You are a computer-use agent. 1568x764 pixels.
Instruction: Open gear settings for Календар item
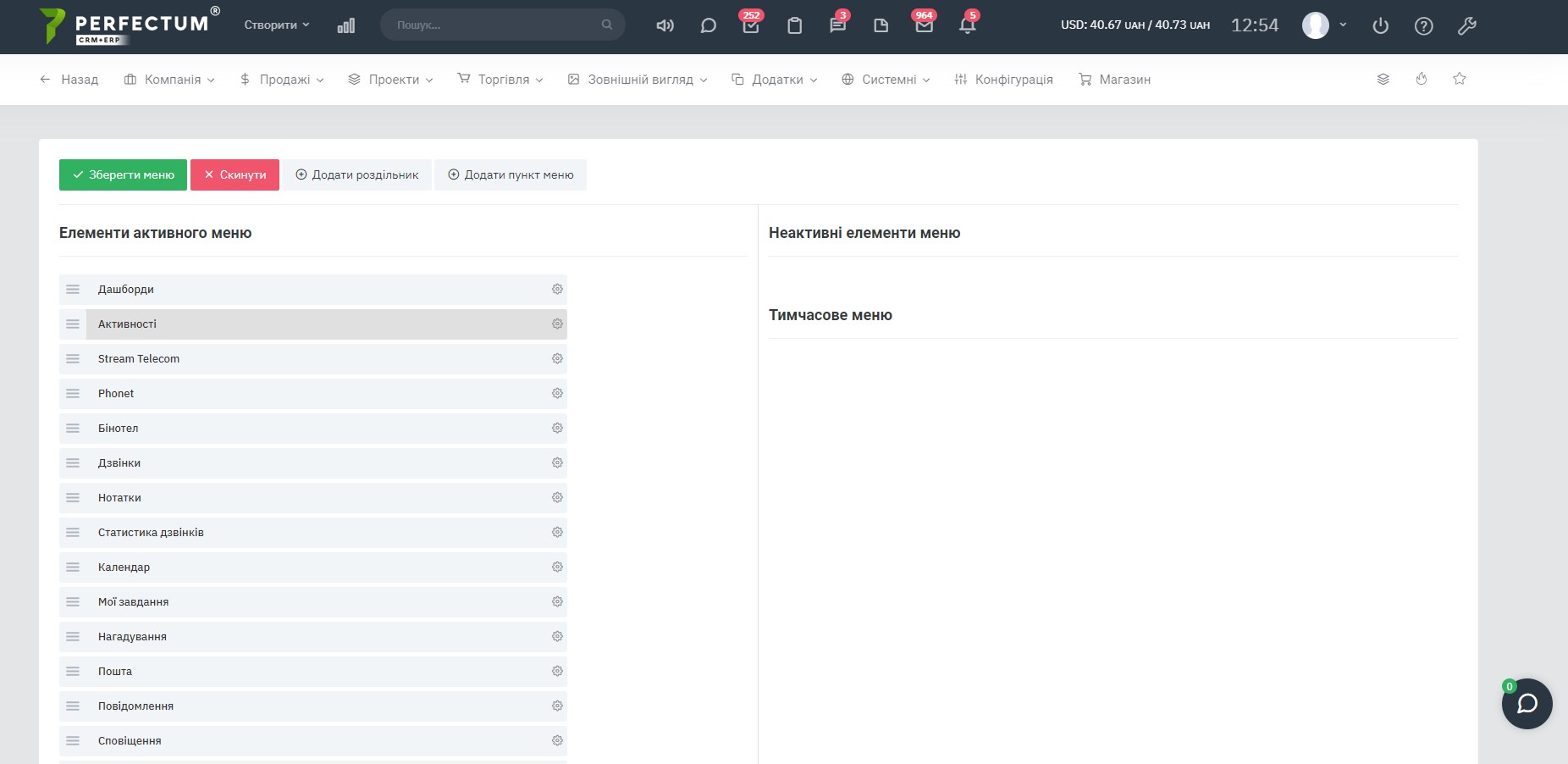557,567
